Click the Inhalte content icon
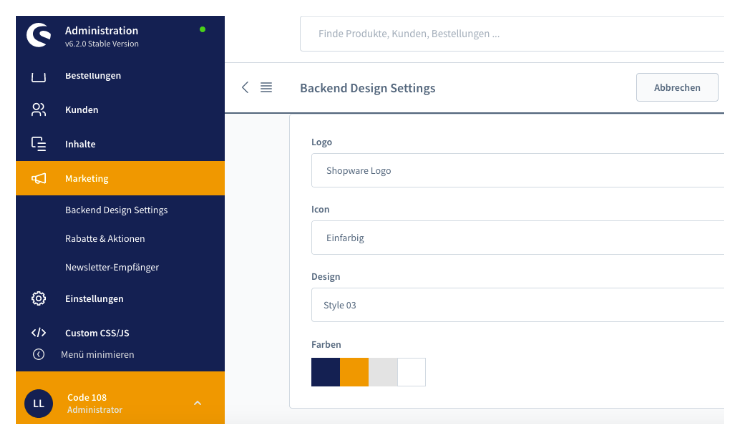The width and height of the screenshot is (740, 440). coord(39,144)
